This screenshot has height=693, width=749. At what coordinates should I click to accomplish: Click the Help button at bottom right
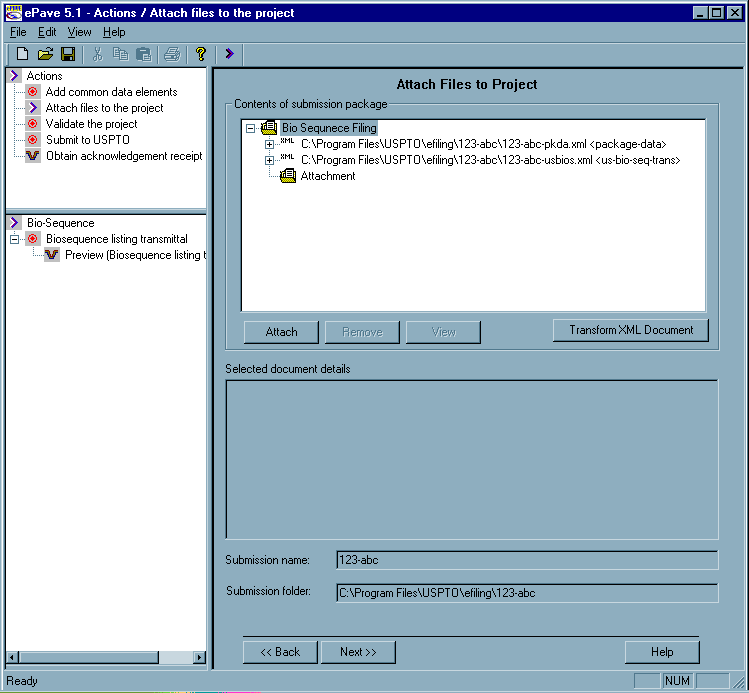[662, 652]
